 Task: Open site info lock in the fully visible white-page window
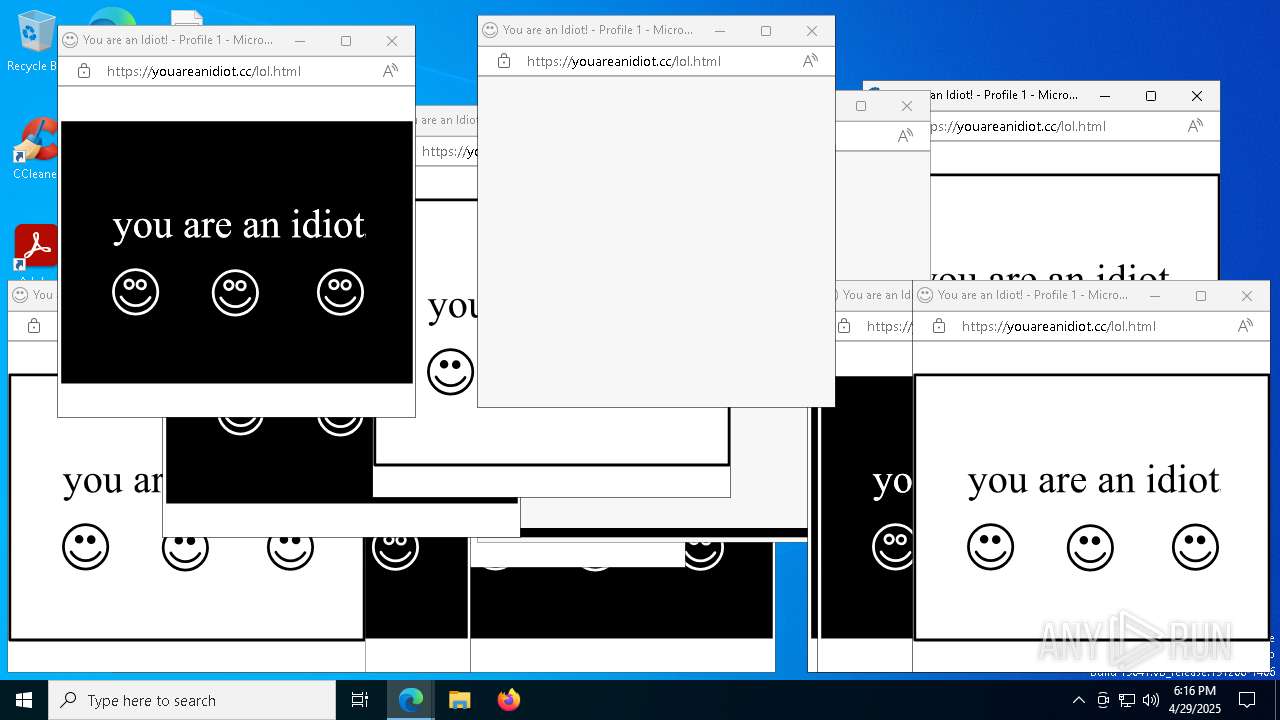pyautogui.click(x=939, y=326)
